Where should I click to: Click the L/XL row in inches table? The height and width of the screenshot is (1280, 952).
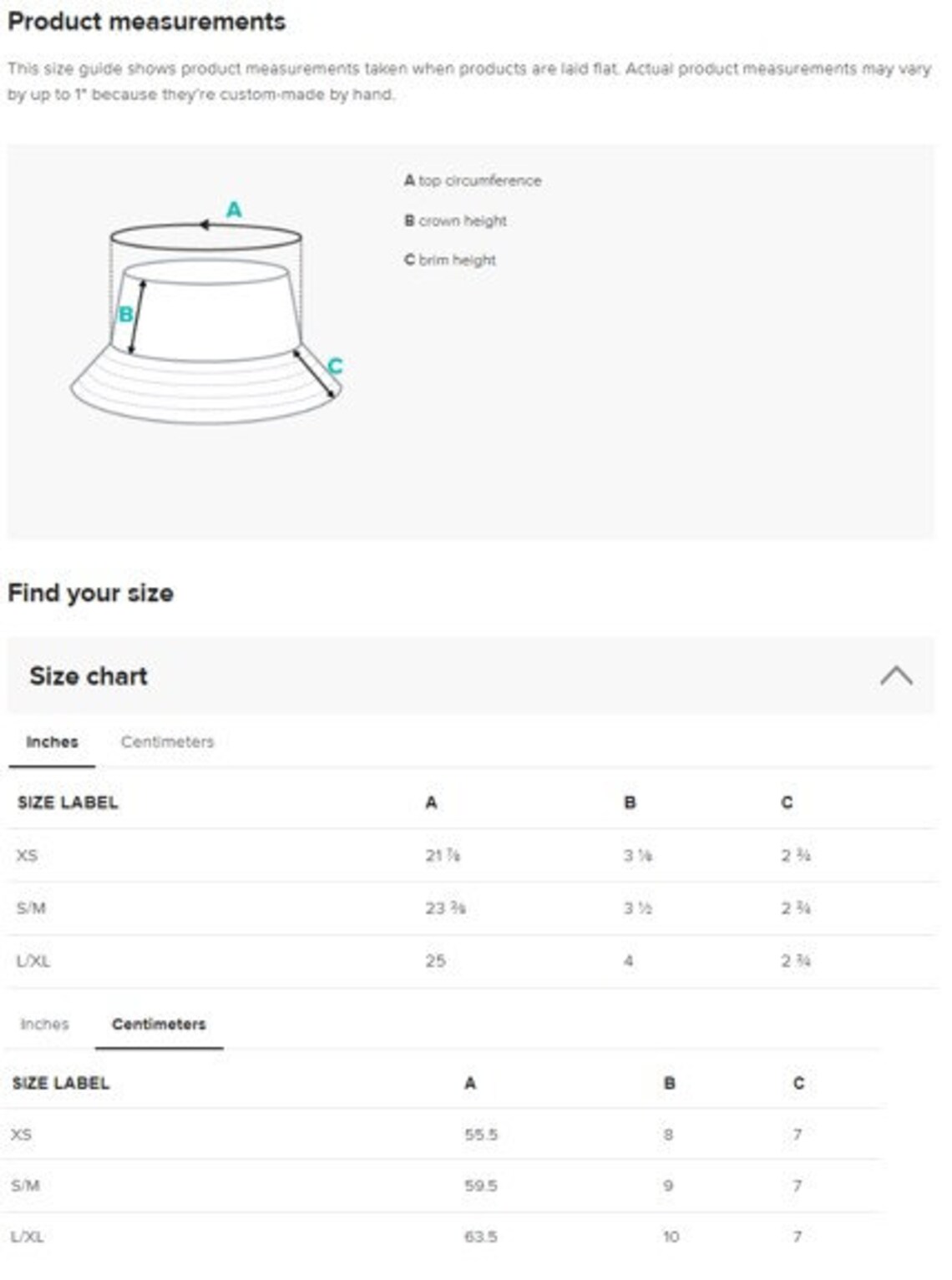471,961
